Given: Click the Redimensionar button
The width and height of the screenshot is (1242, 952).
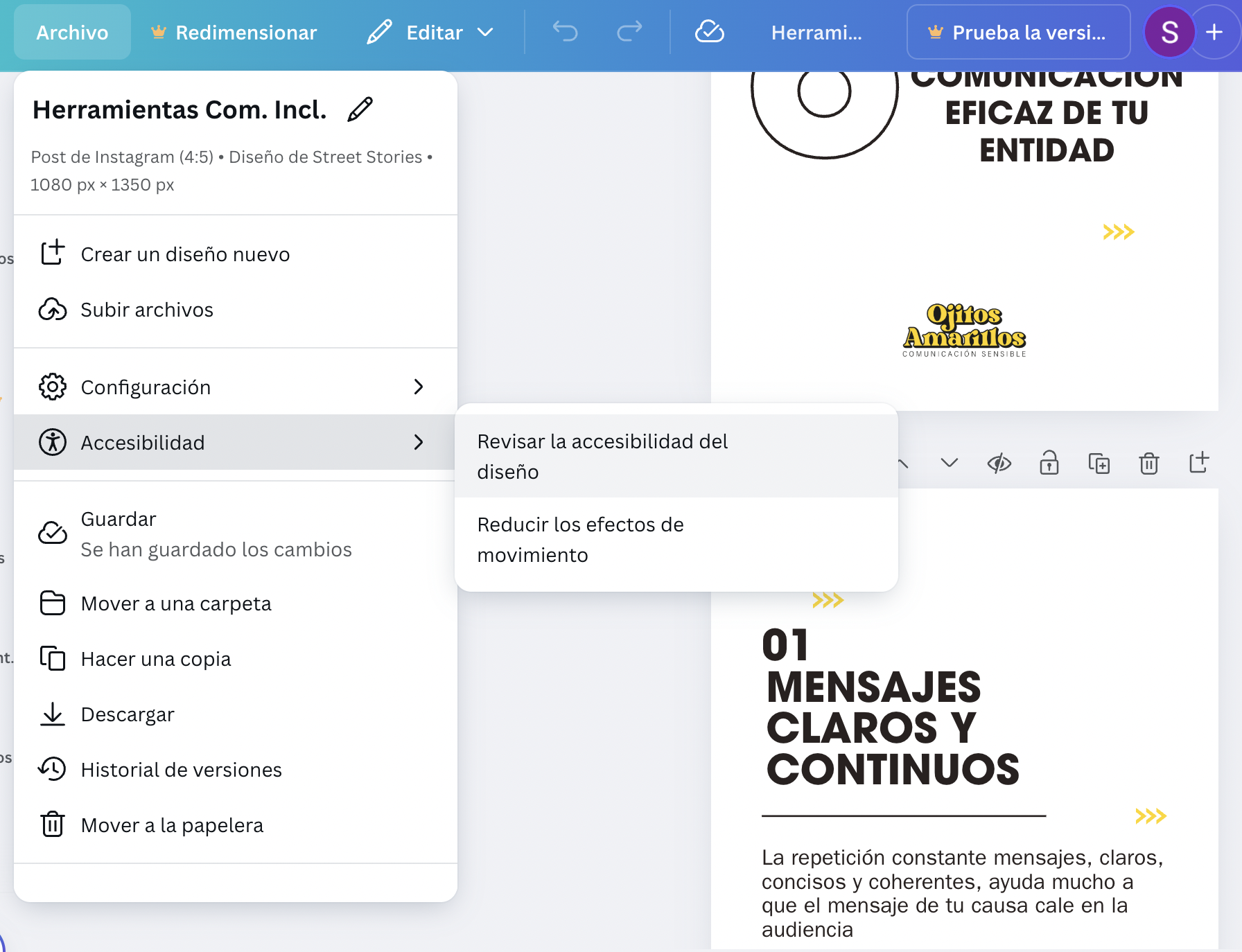Looking at the screenshot, I should [x=234, y=32].
